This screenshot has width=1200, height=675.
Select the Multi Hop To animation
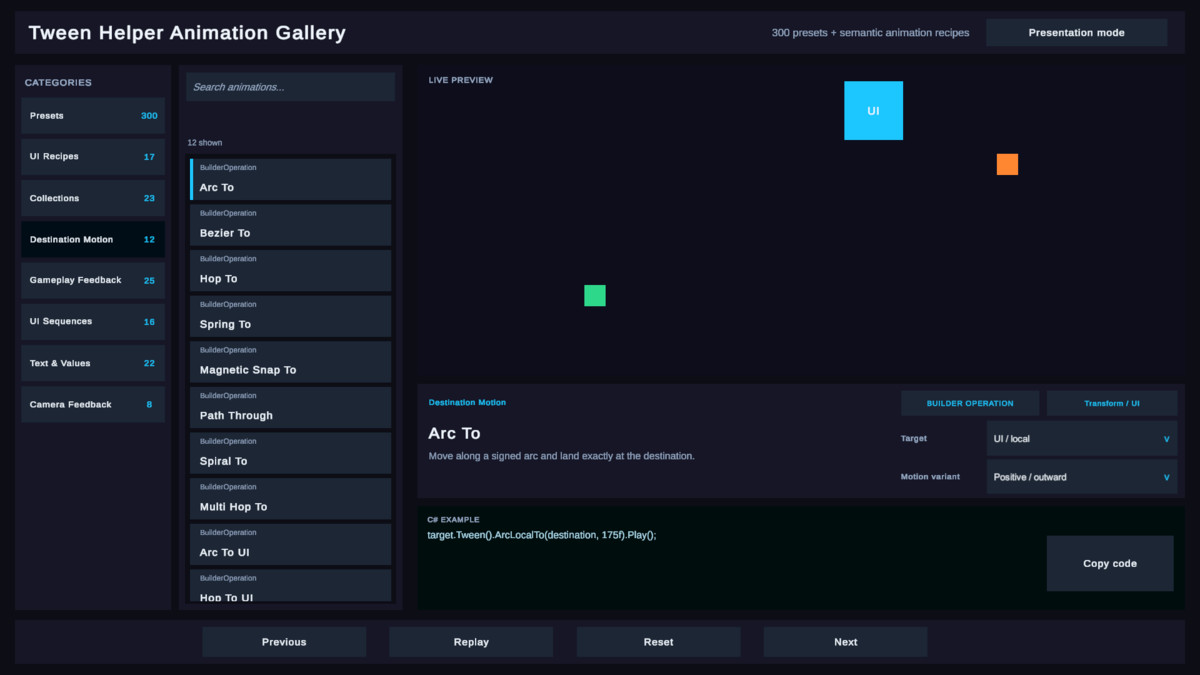click(x=290, y=499)
